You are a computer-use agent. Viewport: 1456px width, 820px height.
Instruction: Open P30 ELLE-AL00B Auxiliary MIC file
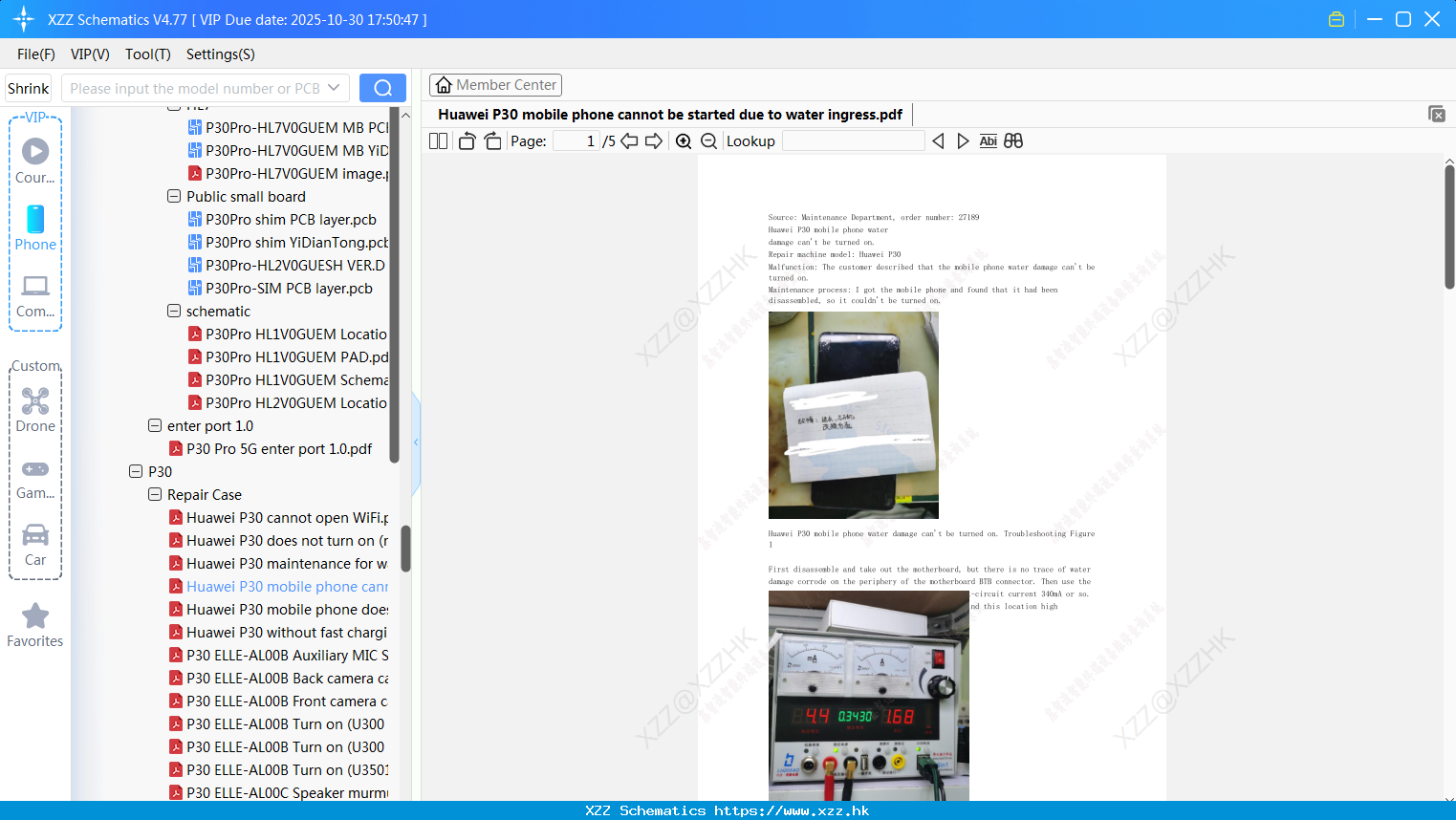pos(278,656)
